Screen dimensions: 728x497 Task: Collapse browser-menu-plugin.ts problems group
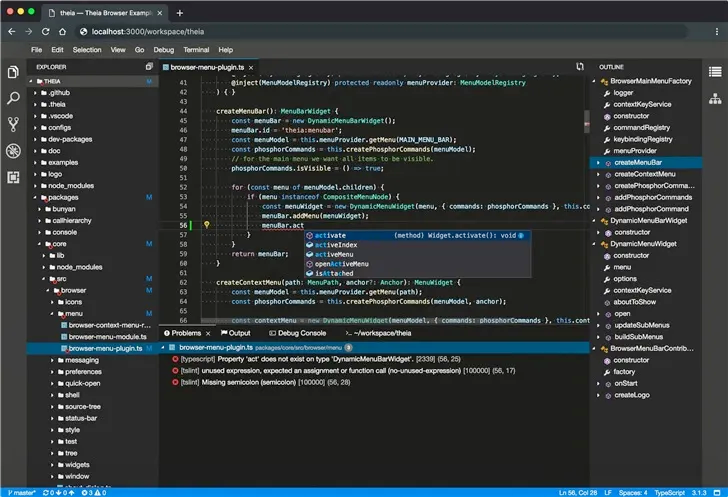(x=163, y=347)
